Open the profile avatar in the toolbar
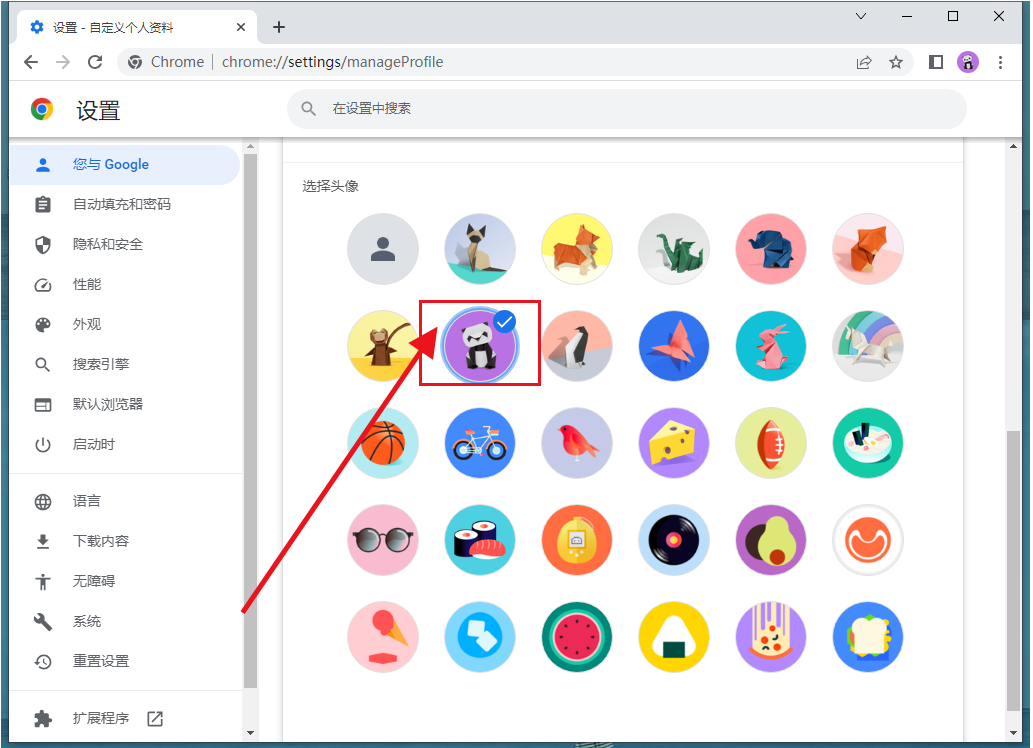This screenshot has width=1033, height=748. tap(968, 62)
